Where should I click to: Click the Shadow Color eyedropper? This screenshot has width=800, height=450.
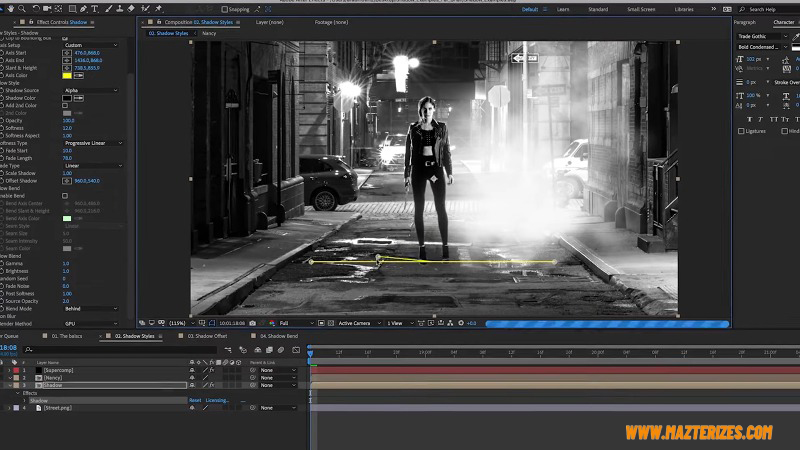pyautogui.click(x=79, y=98)
